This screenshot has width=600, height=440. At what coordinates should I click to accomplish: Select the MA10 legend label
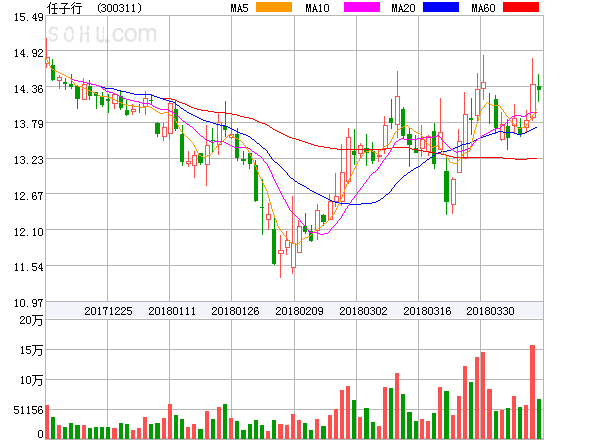(x=317, y=8)
